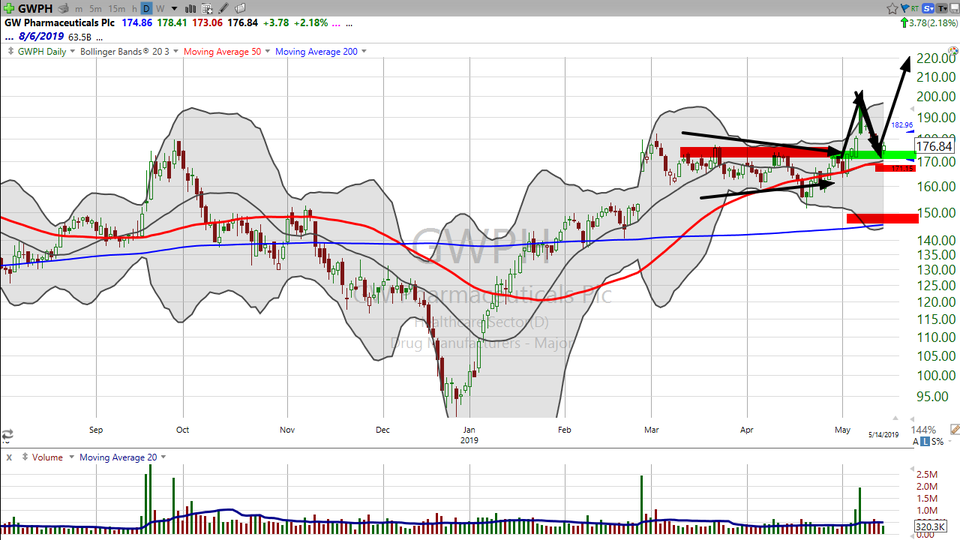
Task: Open the blue S dropdown button
Action: click(x=929, y=9)
